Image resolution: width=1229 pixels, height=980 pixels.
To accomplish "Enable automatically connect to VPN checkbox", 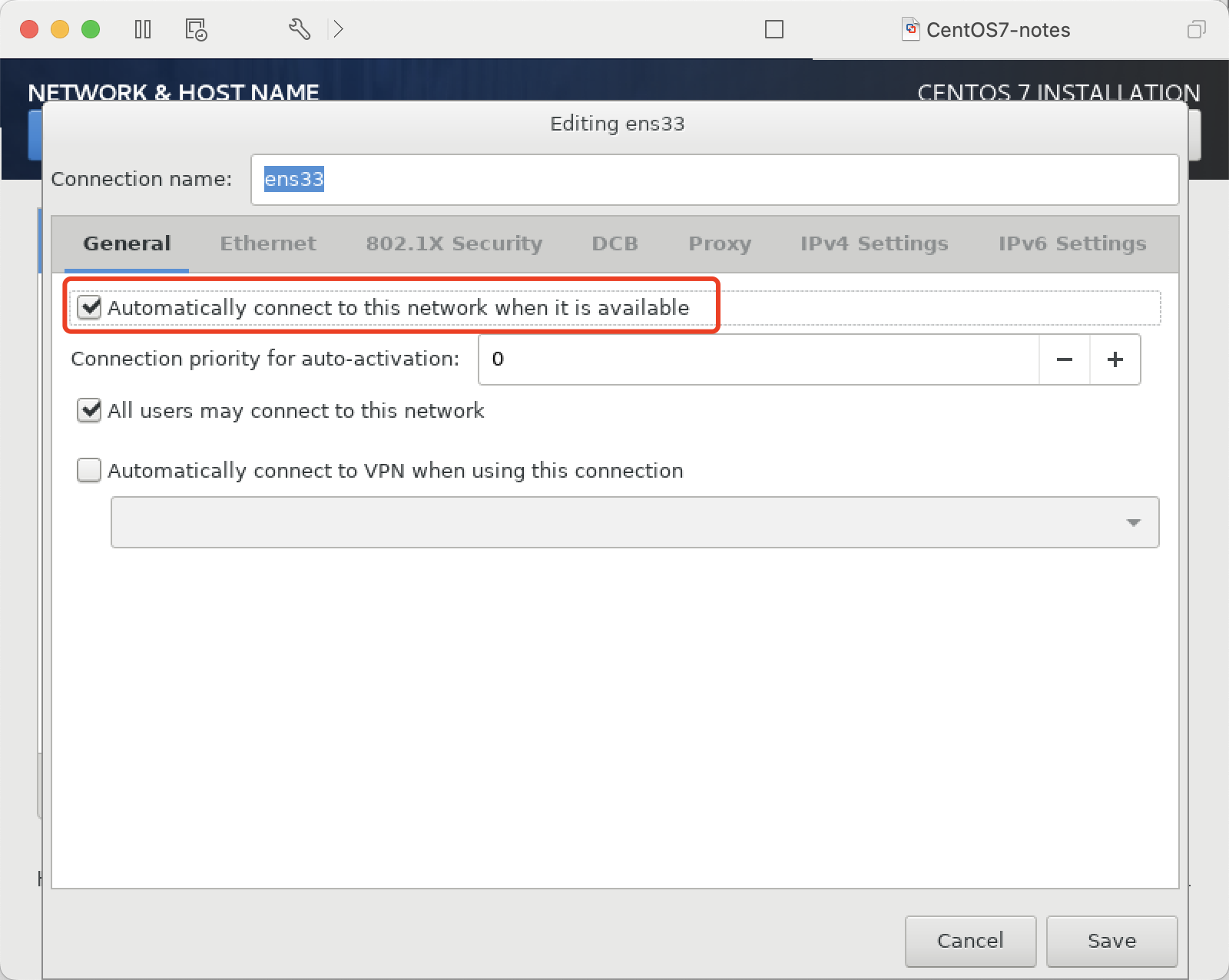I will [89, 470].
